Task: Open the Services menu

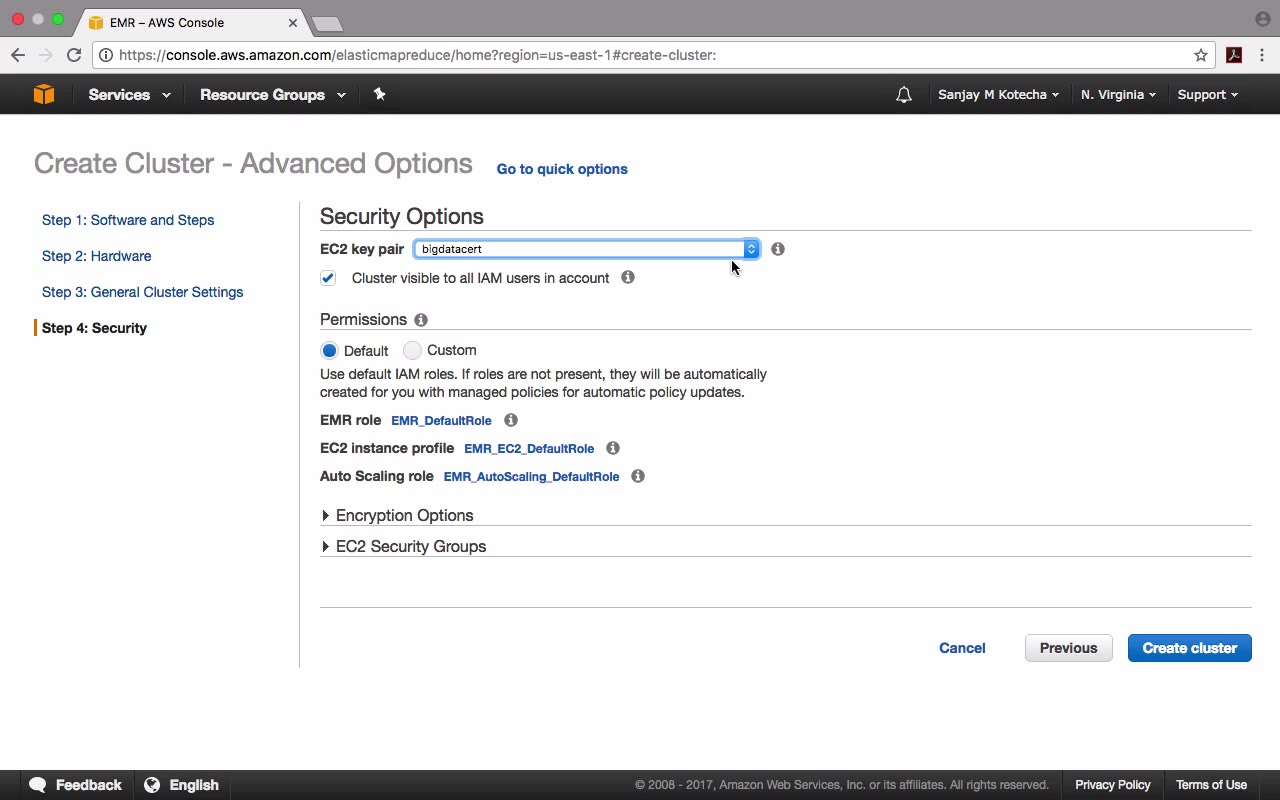Action: click(129, 95)
